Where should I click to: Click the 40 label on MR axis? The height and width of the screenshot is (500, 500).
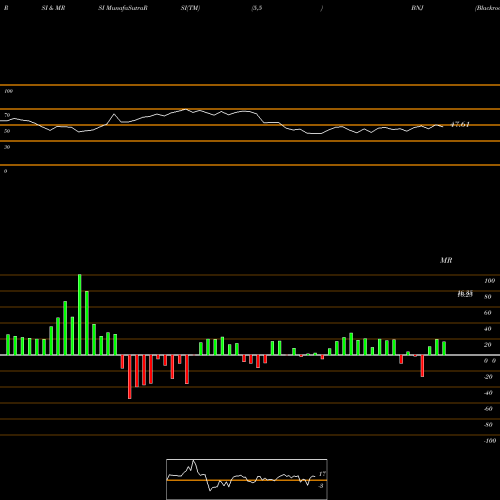488,329
